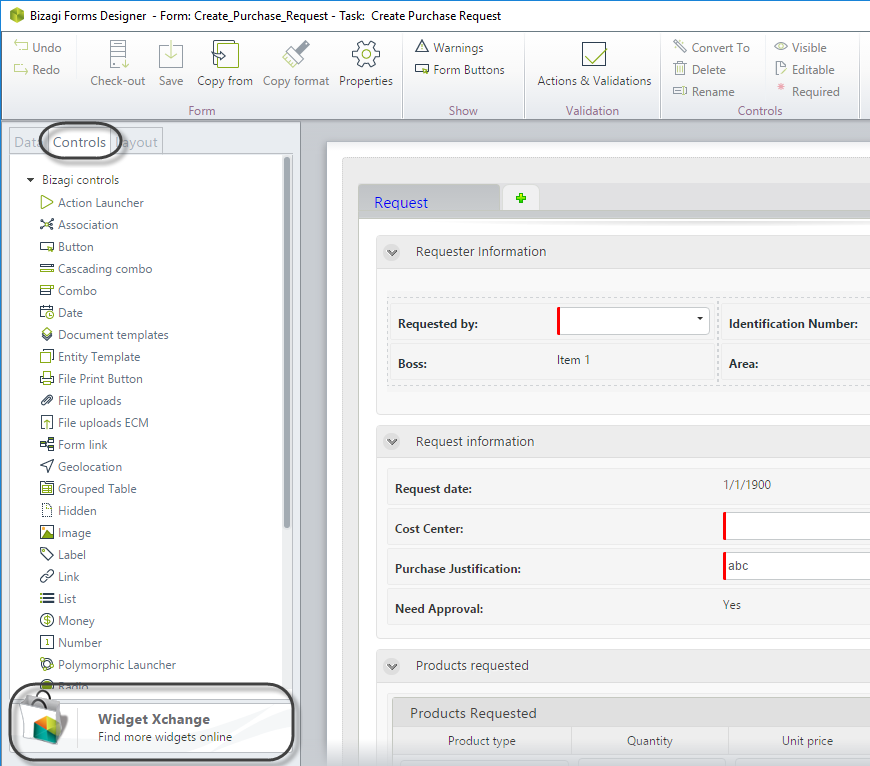Select the Need Approval value Yes

[731, 605]
